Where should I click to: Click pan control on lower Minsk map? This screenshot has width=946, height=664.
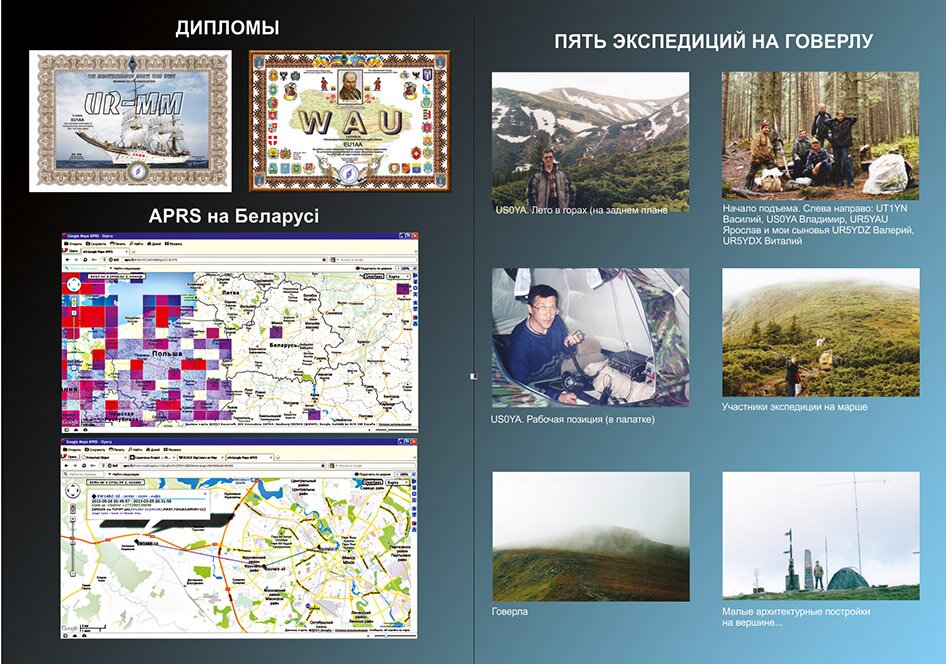coord(75,492)
